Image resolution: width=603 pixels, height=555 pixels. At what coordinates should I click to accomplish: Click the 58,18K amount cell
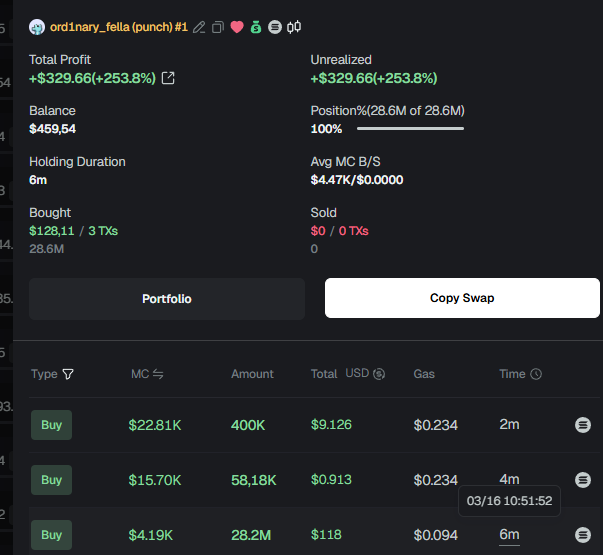pos(254,480)
